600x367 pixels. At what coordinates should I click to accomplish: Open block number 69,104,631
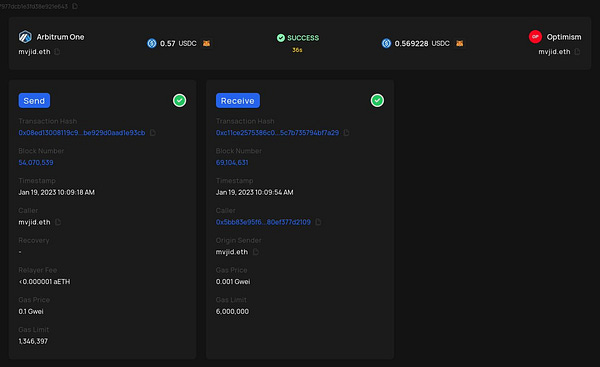pos(232,163)
